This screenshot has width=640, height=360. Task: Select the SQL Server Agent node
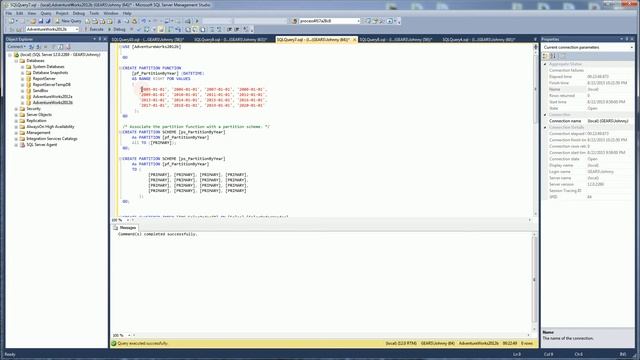42,144
